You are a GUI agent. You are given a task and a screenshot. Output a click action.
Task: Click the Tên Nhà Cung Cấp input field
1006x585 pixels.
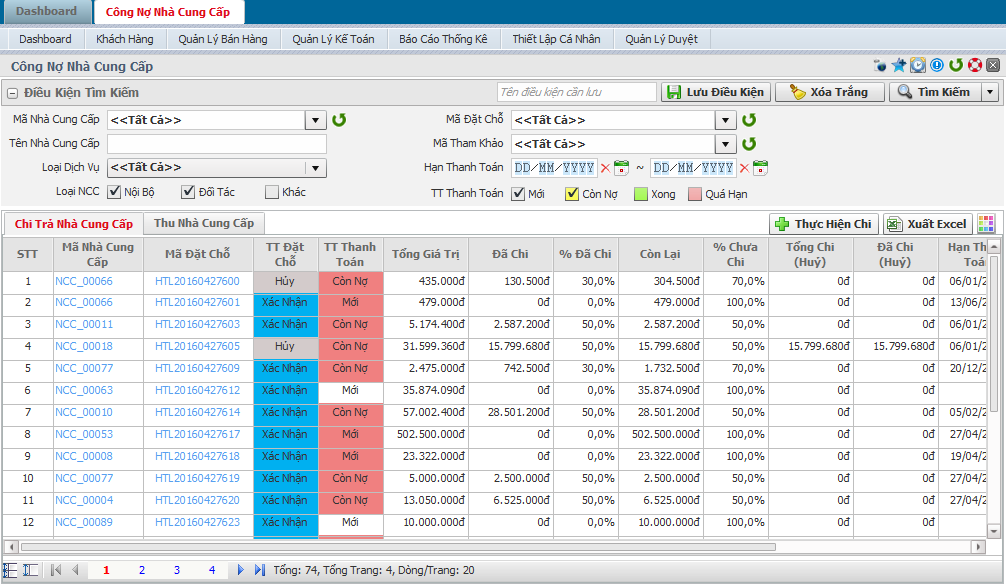point(217,144)
